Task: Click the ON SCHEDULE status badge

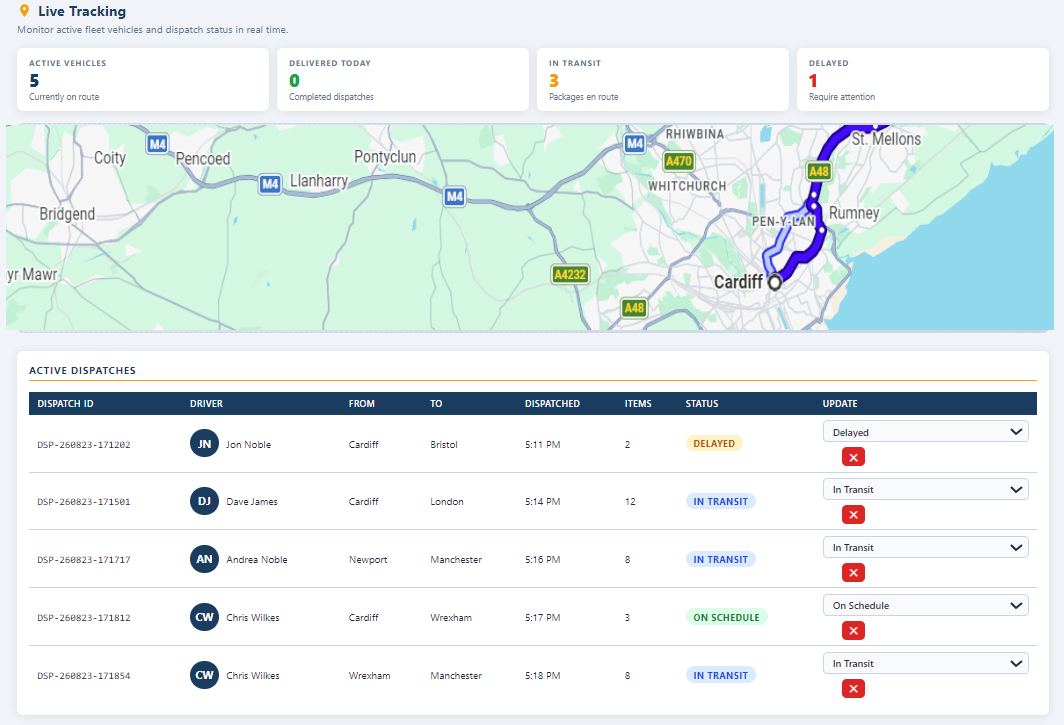Action: 726,617
